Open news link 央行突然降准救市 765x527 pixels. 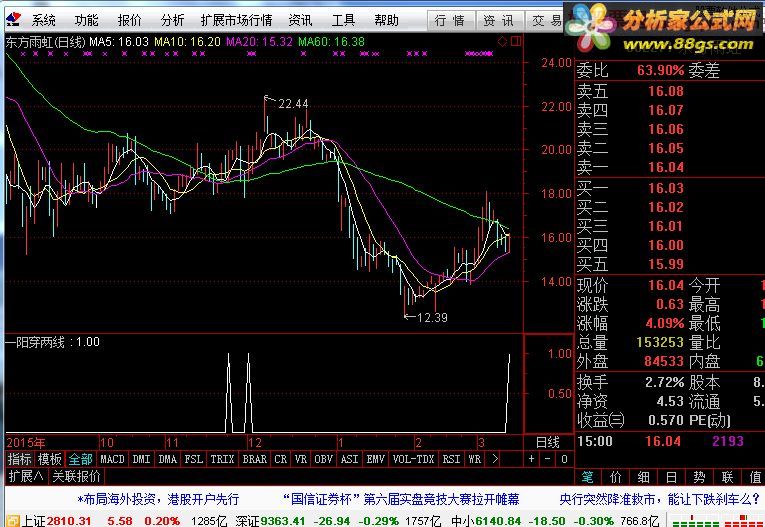pyautogui.click(x=660, y=499)
